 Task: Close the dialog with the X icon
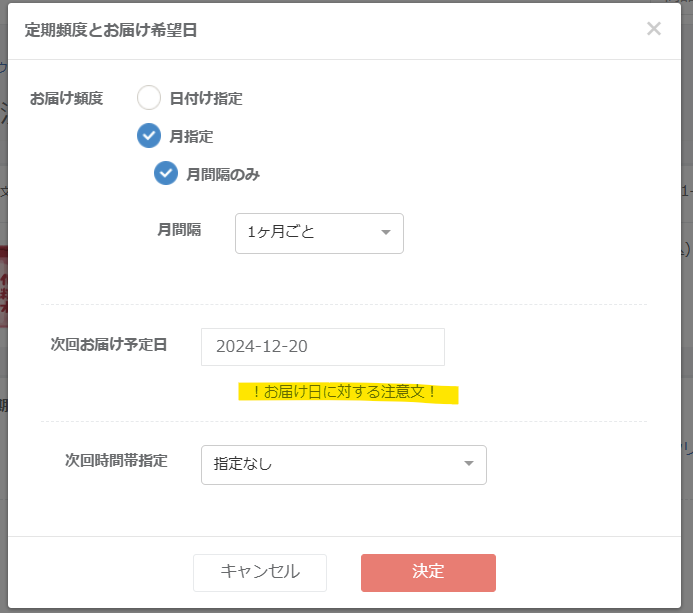pyautogui.click(x=654, y=29)
